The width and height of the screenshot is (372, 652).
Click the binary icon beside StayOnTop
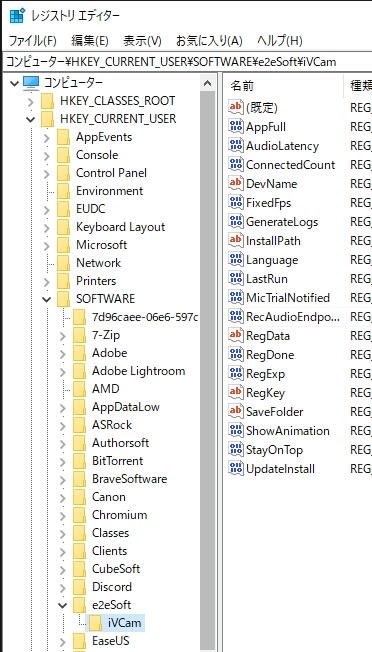click(x=236, y=449)
